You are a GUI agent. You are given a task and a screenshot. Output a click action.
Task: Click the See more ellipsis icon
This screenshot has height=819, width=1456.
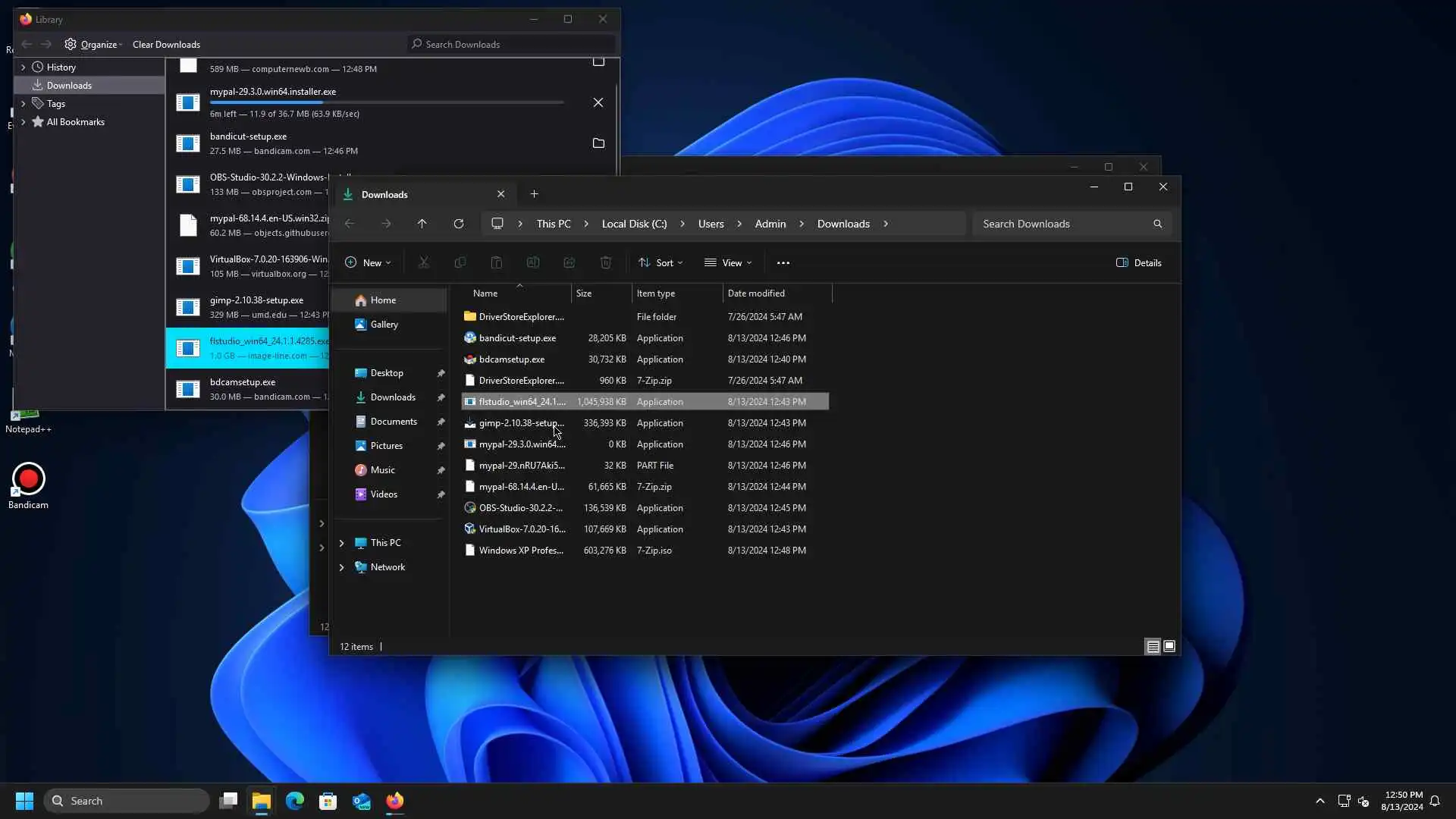pos(783,263)
